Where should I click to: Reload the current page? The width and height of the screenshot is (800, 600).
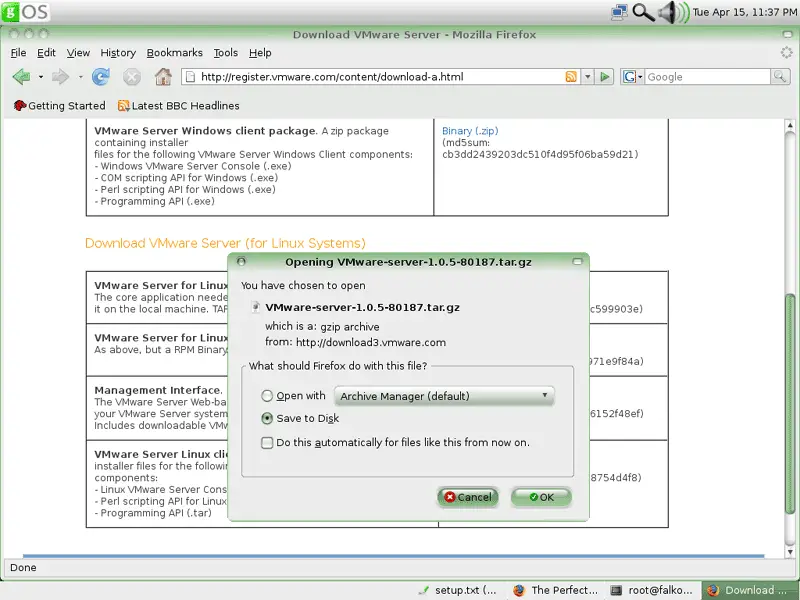(101, 77)
